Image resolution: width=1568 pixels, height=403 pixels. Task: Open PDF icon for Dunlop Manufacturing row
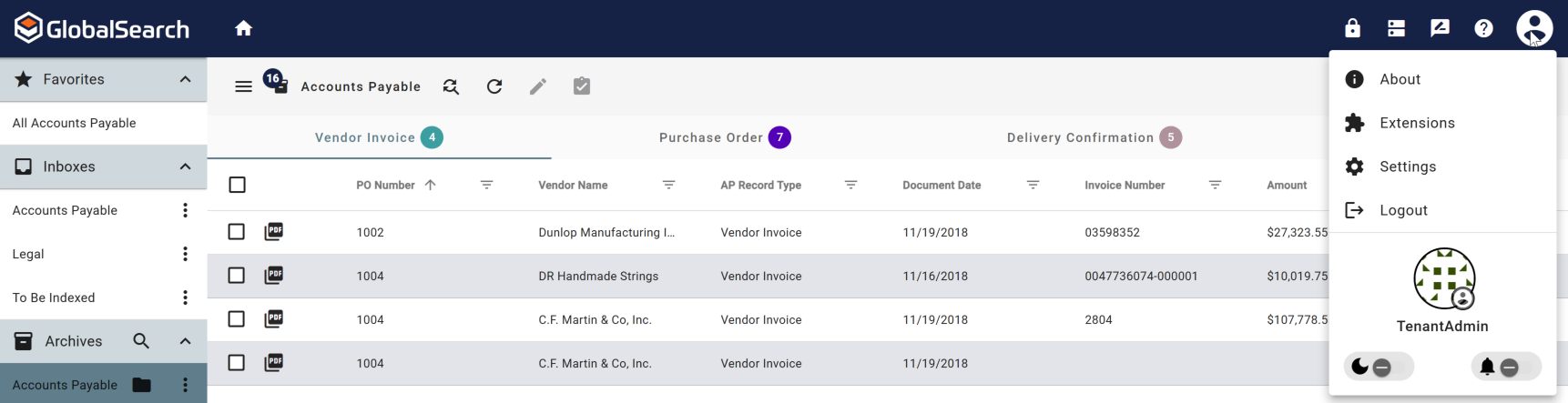pyautogui.click(x=274, y=232)
